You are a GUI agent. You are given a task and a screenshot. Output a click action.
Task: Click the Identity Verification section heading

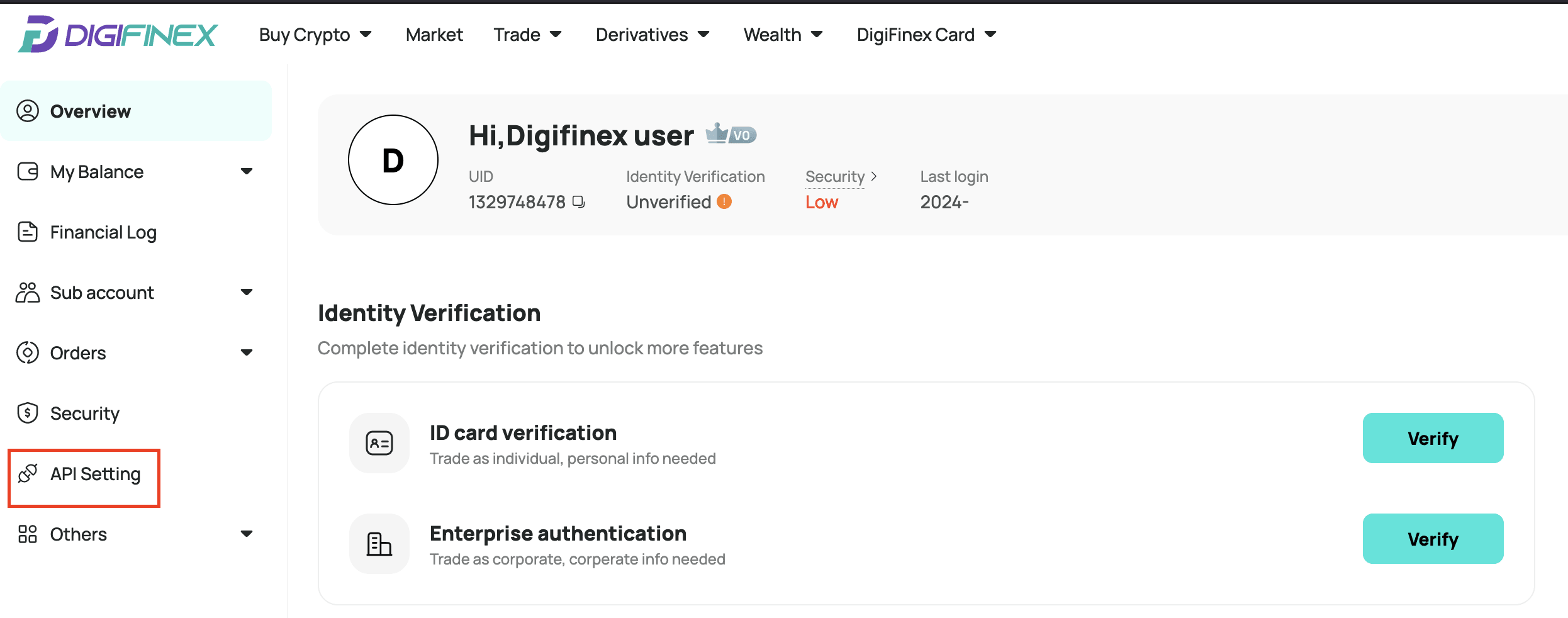click(429, 313)
